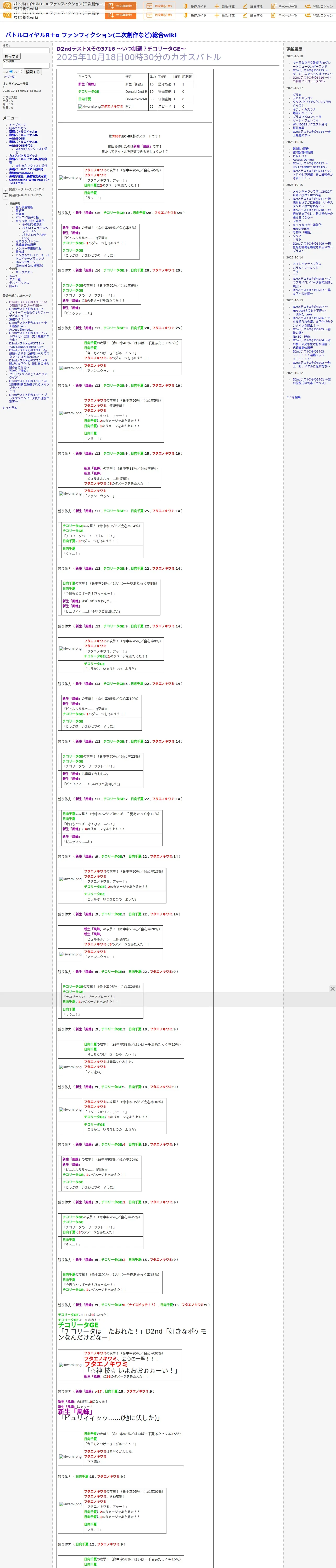The height and width of the screenshot is (1568, 336).
Task: Open 旧wiki menu link
Action: click(x=13, y=286)
